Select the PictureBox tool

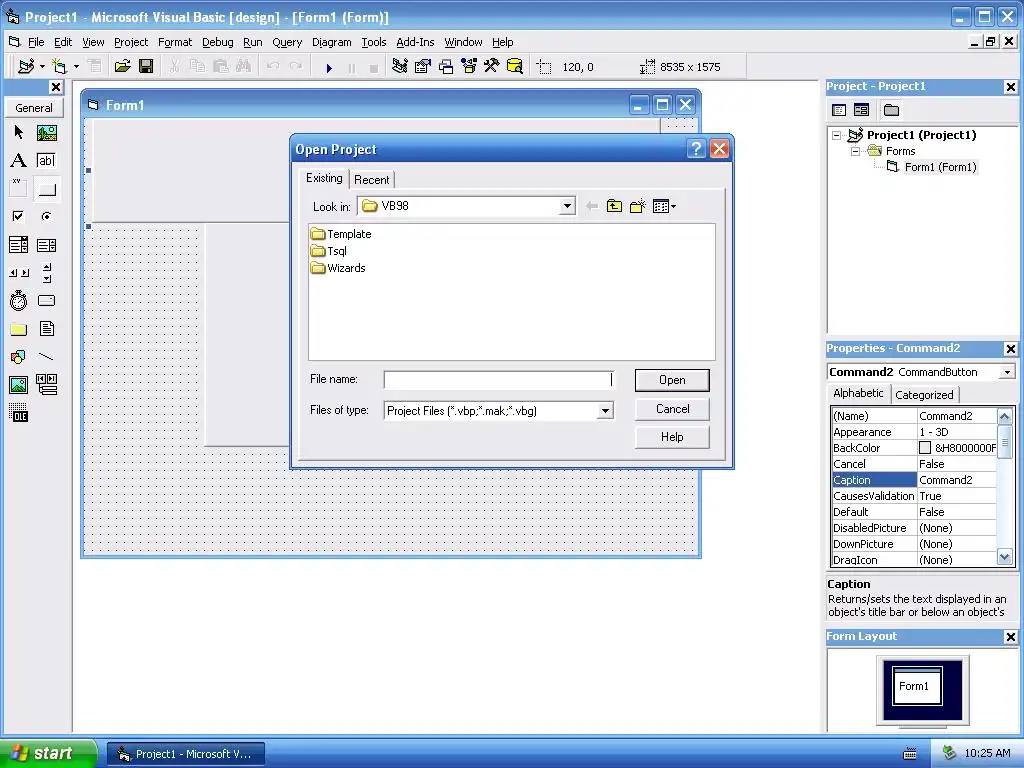tap(46, 133)
